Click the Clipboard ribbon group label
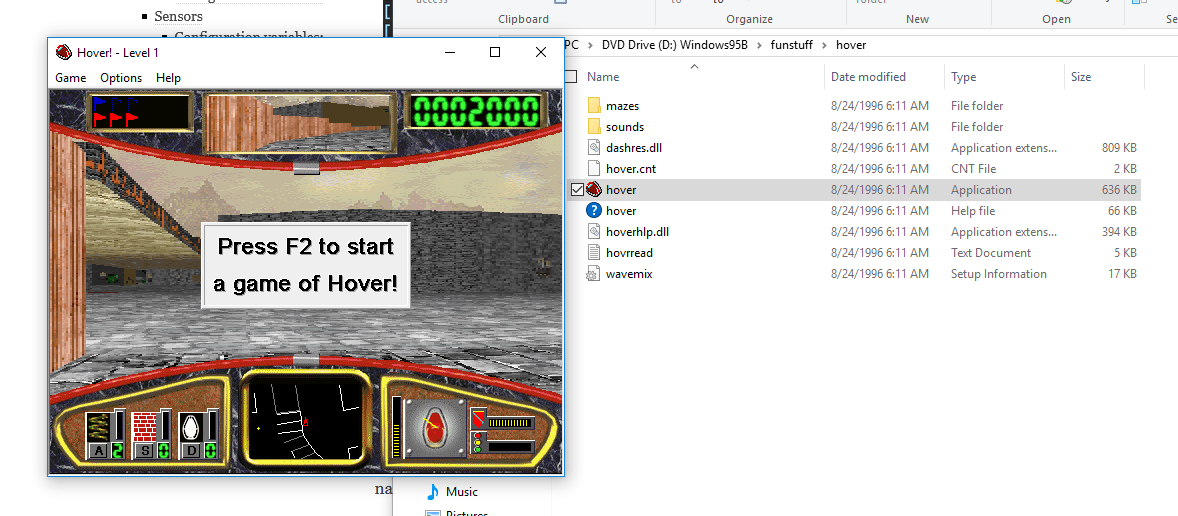Viewport: 1178px width, 516px height. tap(523, 20)
